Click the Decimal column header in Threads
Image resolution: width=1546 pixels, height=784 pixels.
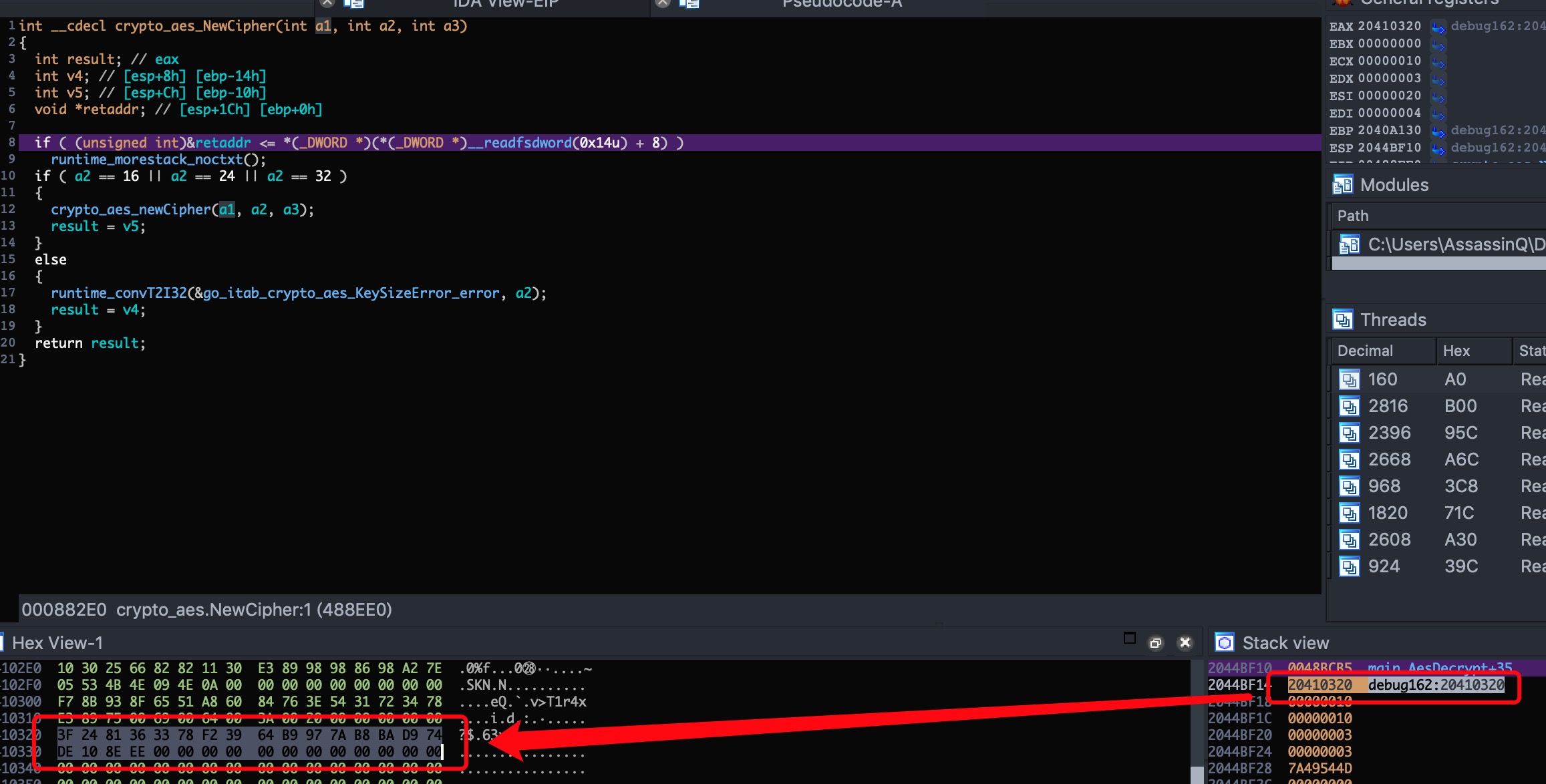coord(1365,351)
